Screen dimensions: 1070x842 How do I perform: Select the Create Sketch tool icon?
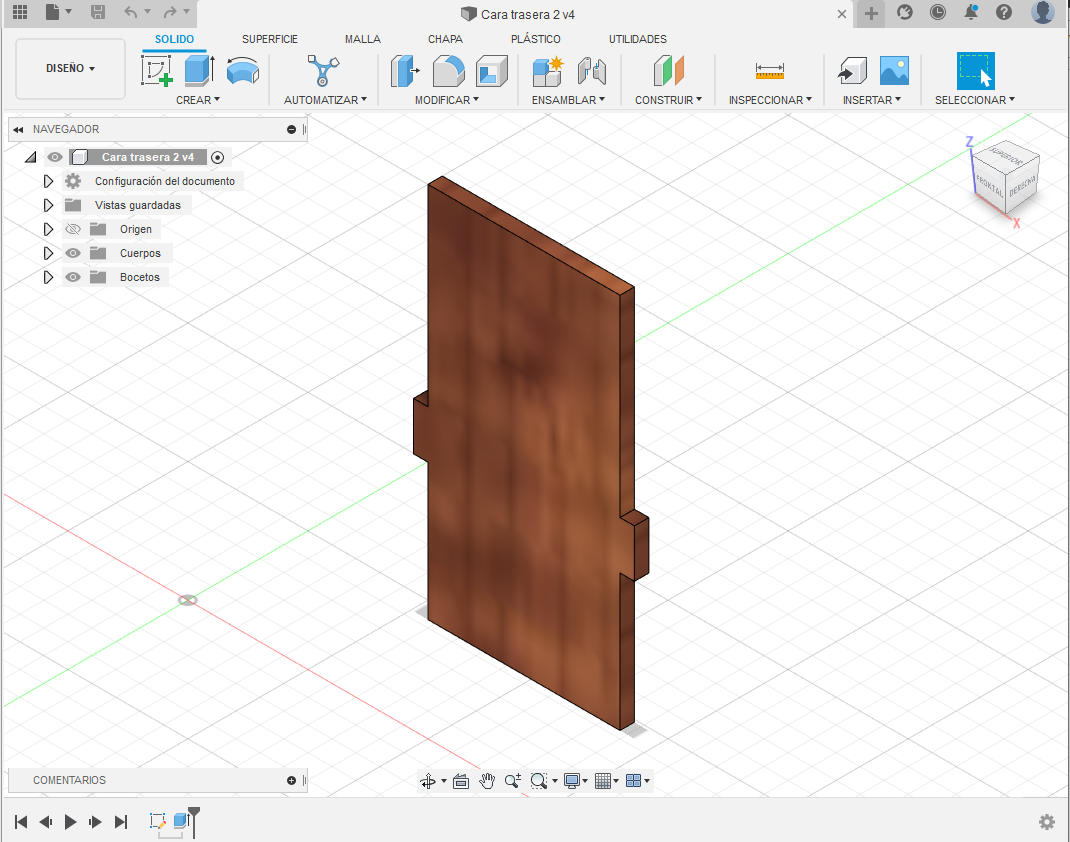tap(156, 71)
